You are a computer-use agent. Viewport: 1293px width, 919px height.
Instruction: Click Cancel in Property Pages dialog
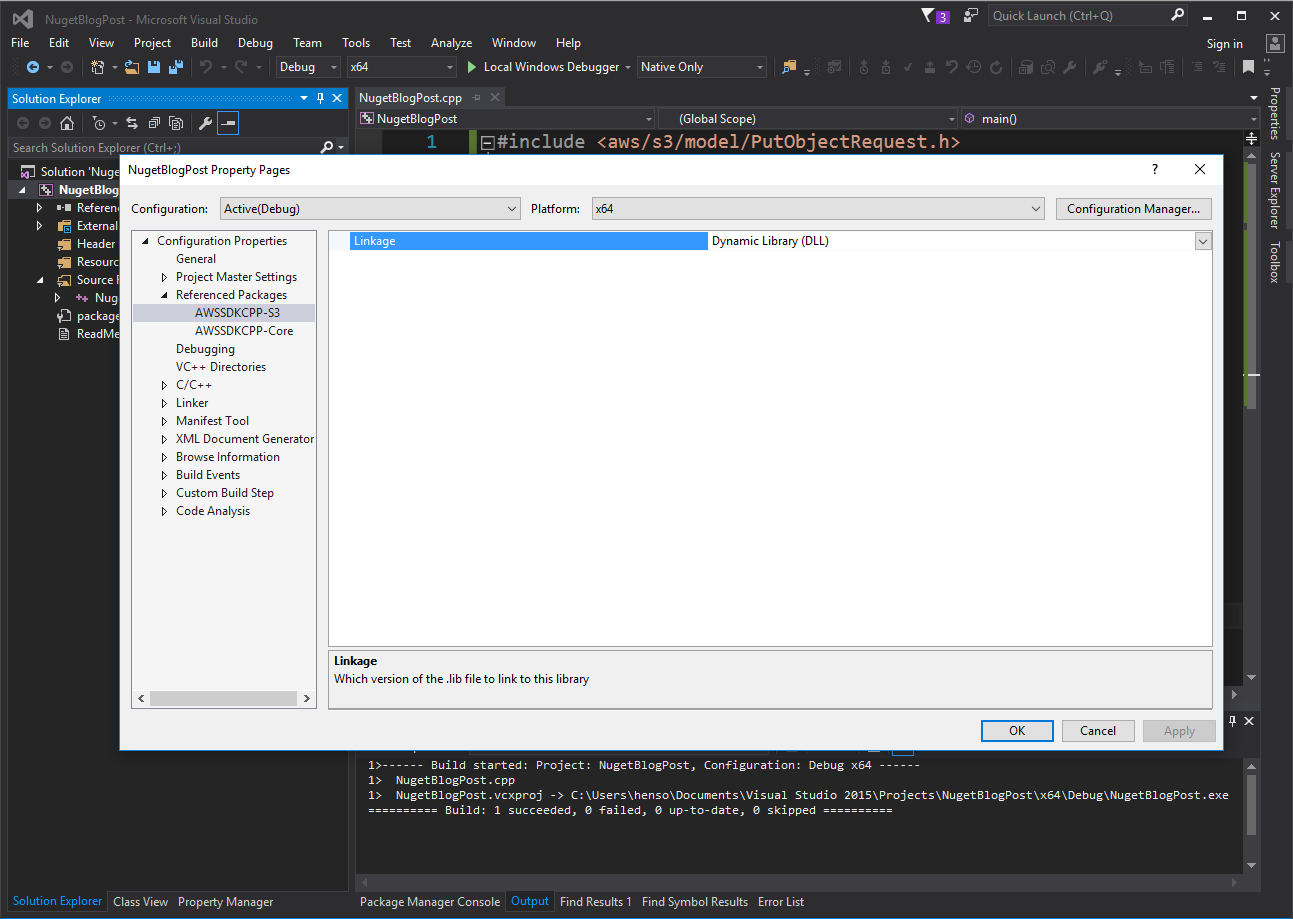[x=1098, y=731]
